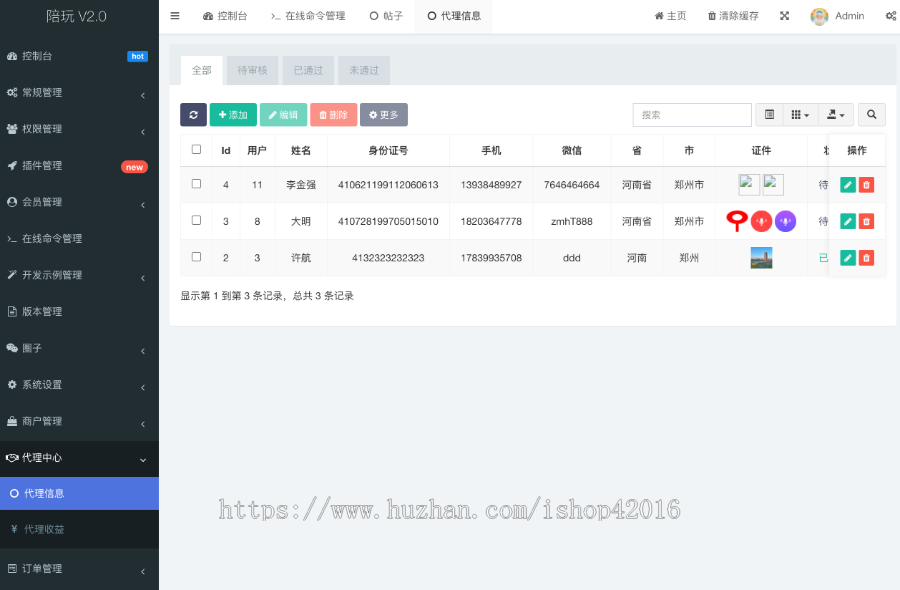The width and height of the screenshot is (900, 590).
Task: Focus the 搜索 search input field
Action: (x=692, y=115)
